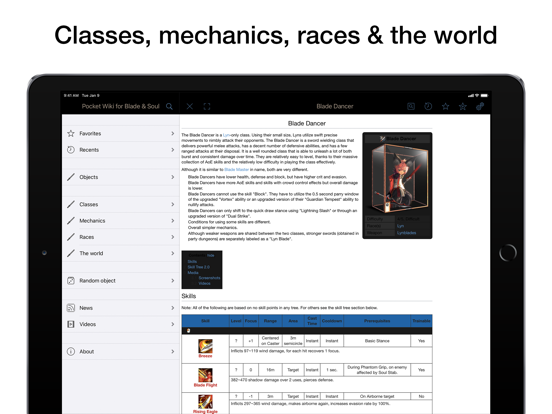Viewport: 552px width, 414px height.
Task: Click the Breeze skill icon in table
Action: pyautogui.click(x=205, y=346)
